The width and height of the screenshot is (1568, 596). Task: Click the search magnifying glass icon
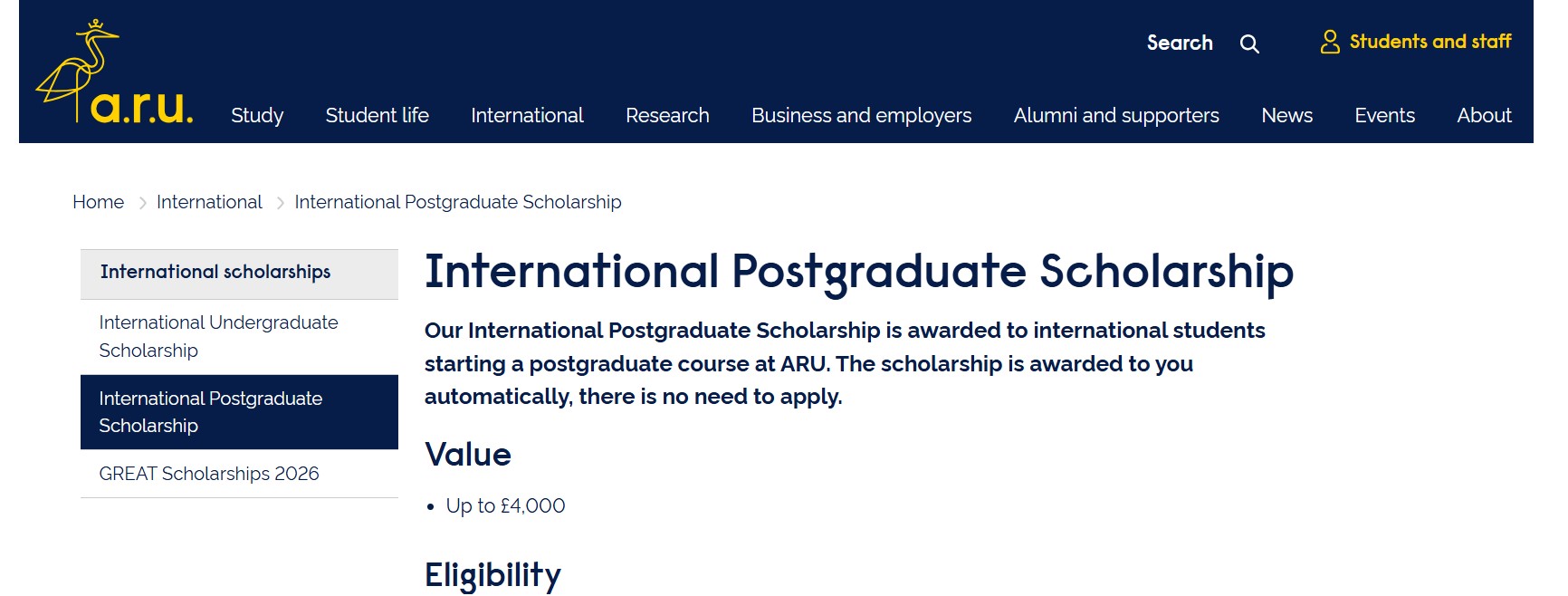click(1250, 43)
